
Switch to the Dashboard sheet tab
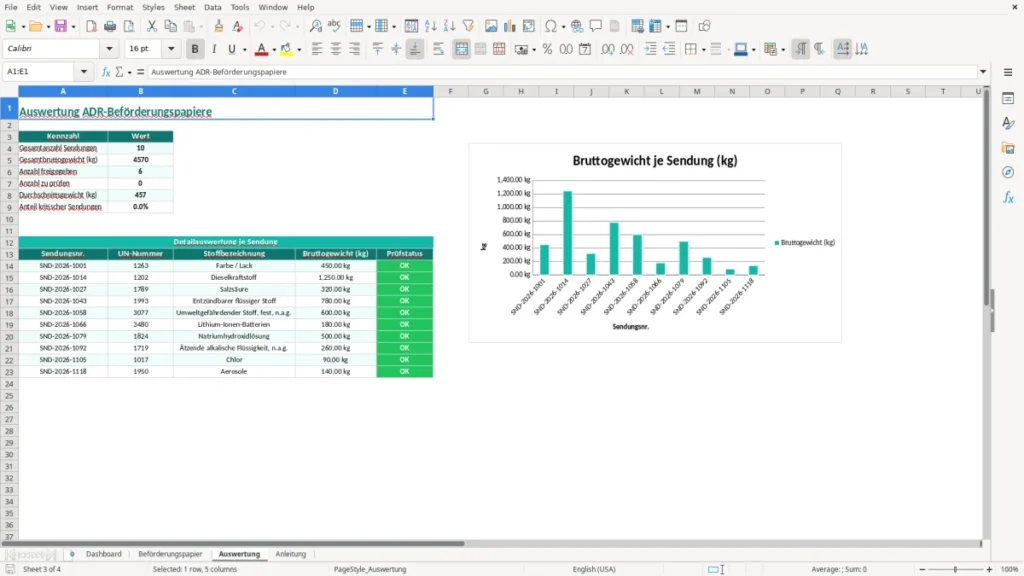[104, 554]
